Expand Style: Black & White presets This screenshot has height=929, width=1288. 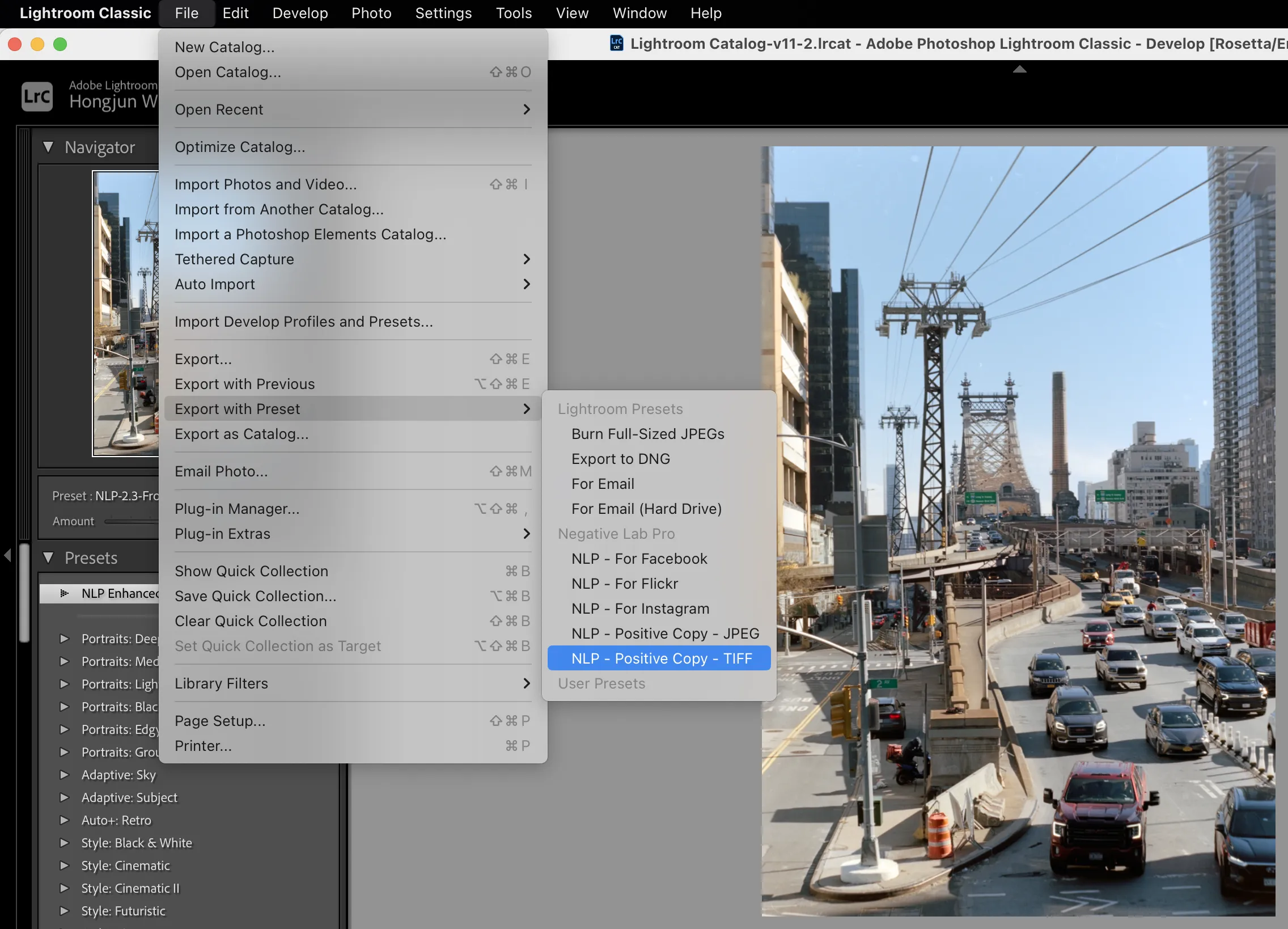click(64, 843)
